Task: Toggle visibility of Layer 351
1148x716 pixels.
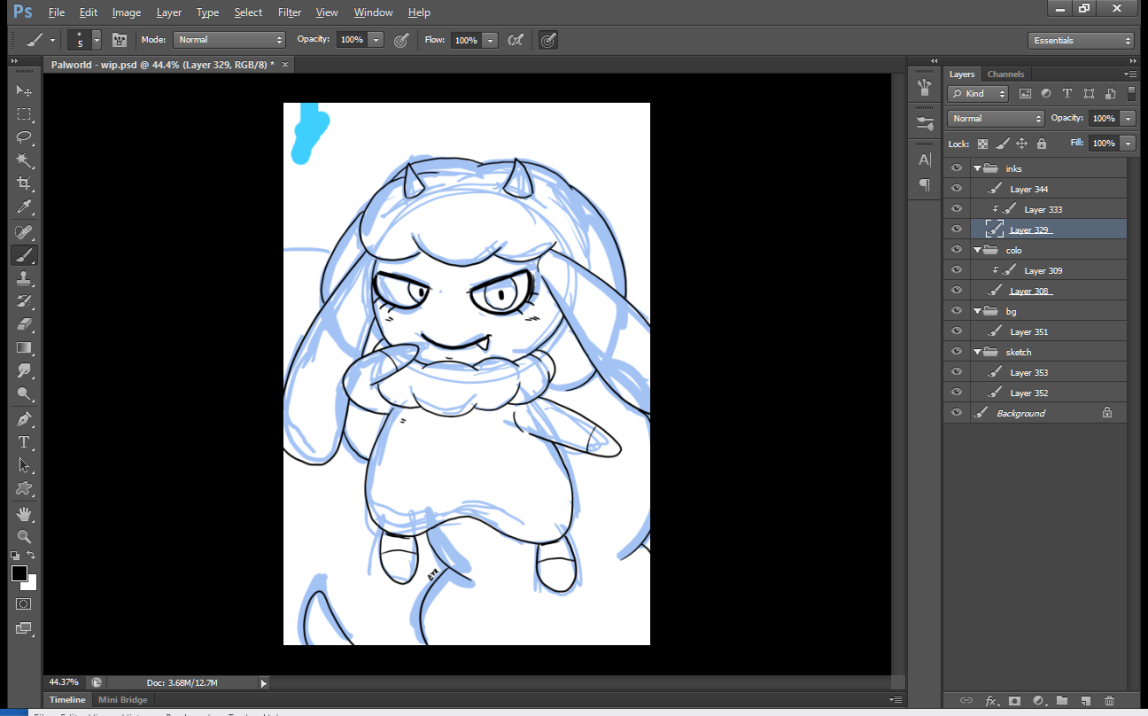Action: tap(957, 332)
